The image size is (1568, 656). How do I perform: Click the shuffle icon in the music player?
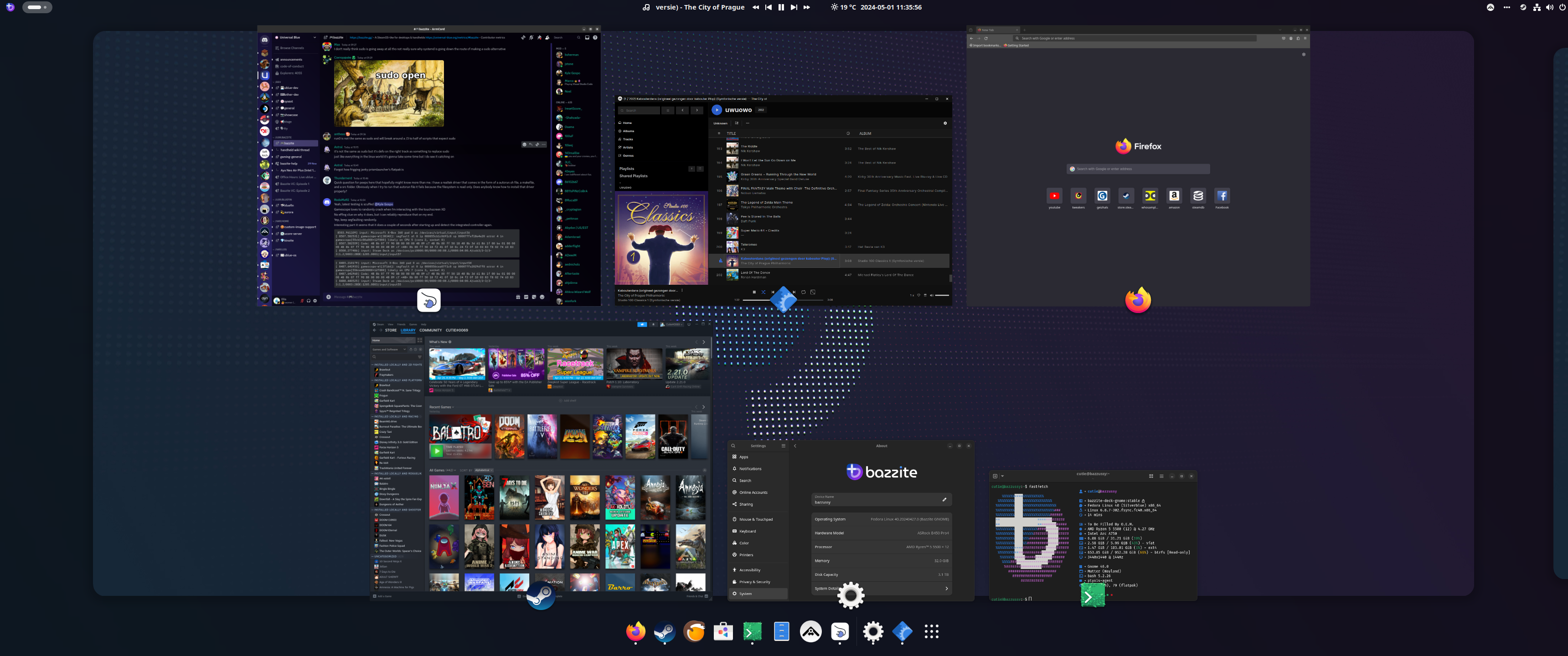[x=763, y=292]
